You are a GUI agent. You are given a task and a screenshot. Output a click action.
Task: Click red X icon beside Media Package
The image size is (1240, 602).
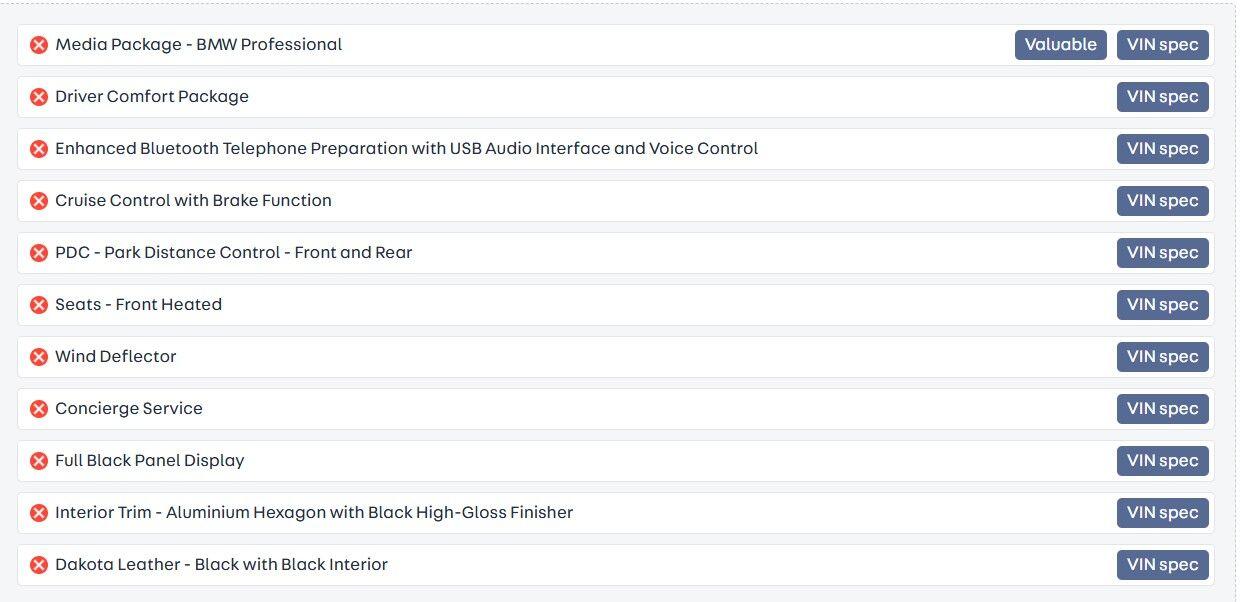(x=39, y=45)
